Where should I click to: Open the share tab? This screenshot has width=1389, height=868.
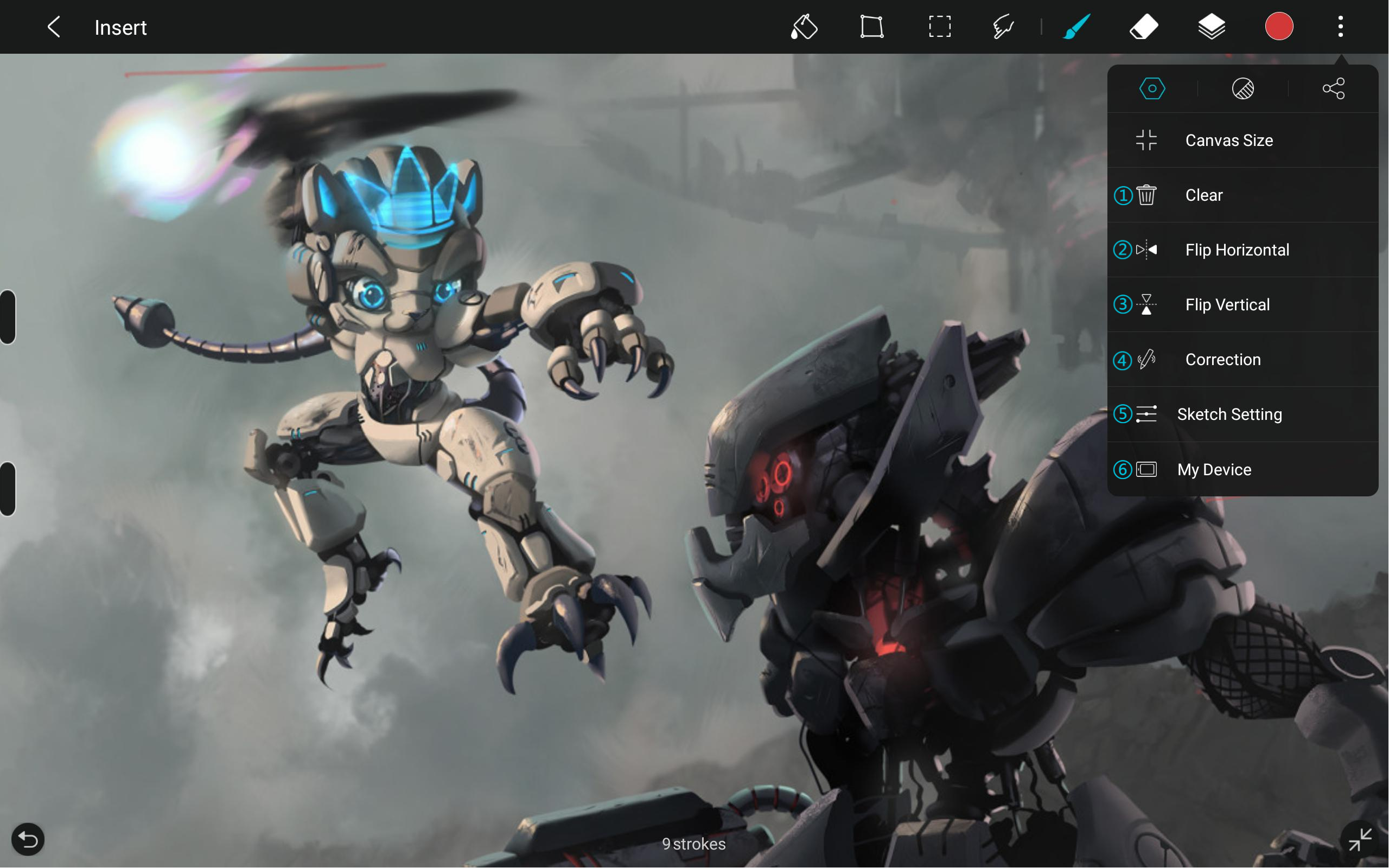pyautogui.click(x=1333, y=88)
